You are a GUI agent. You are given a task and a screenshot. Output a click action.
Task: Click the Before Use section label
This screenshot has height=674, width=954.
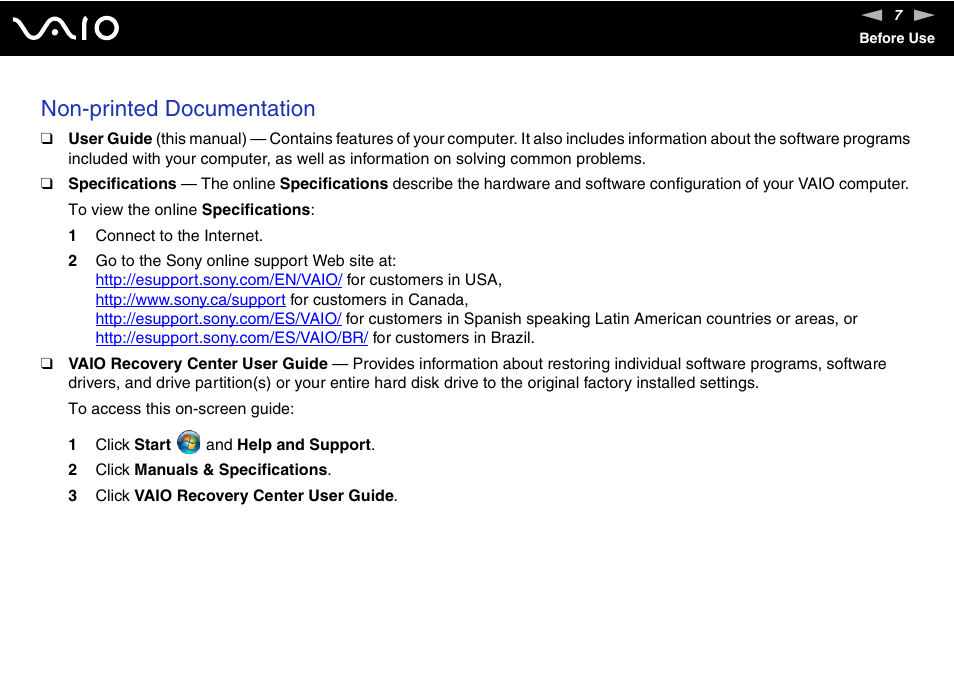click(897, 38)
